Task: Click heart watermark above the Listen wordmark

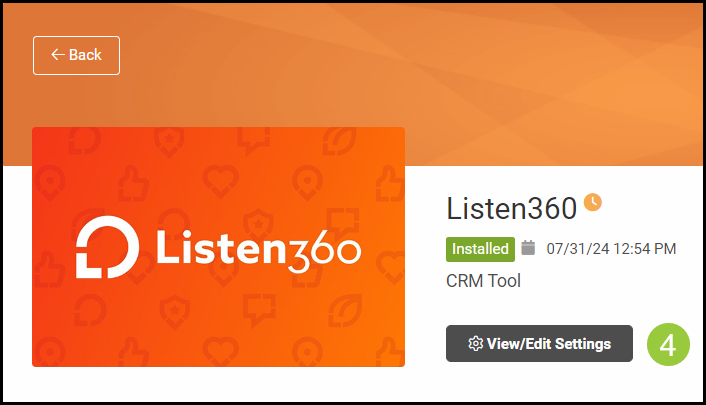Action: click(220, 181)
